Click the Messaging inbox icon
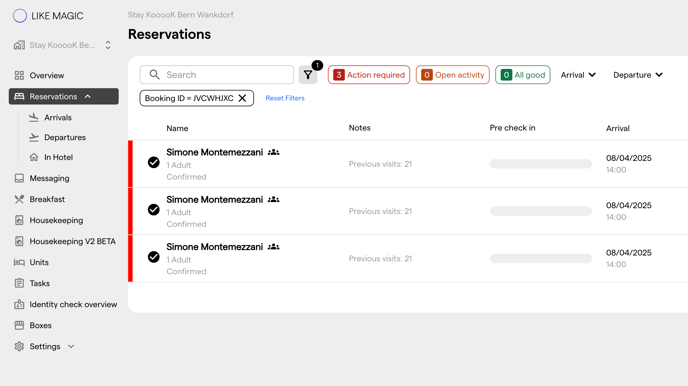This screenshot has height=386, width=688. (19, 178)
